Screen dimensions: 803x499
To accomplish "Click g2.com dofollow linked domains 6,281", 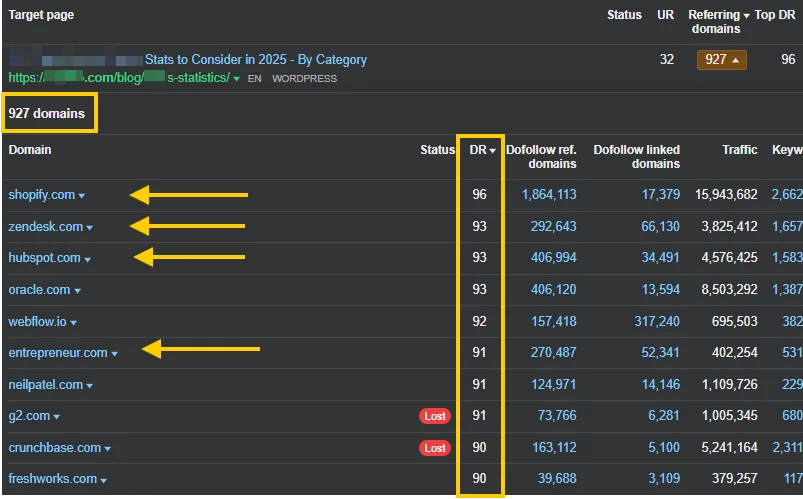I will coord(664,415).
